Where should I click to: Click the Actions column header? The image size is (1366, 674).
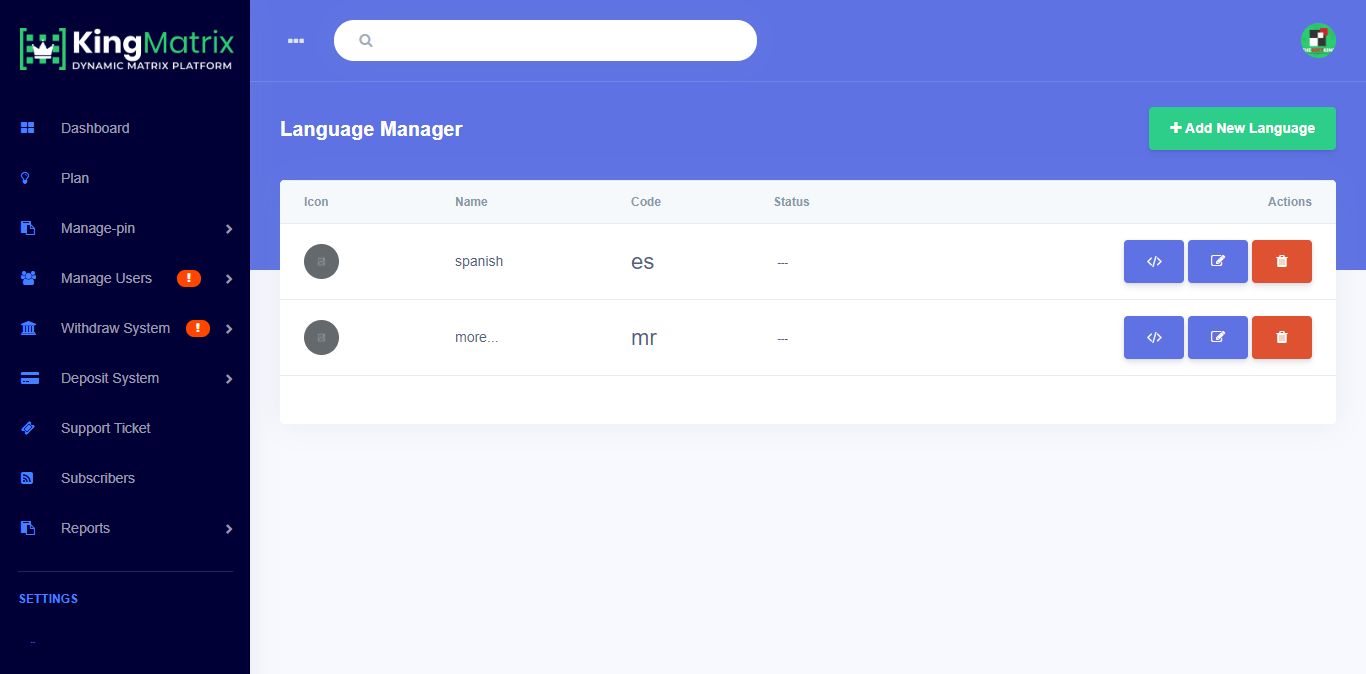pyautogui.click(x=1290, y=201)
